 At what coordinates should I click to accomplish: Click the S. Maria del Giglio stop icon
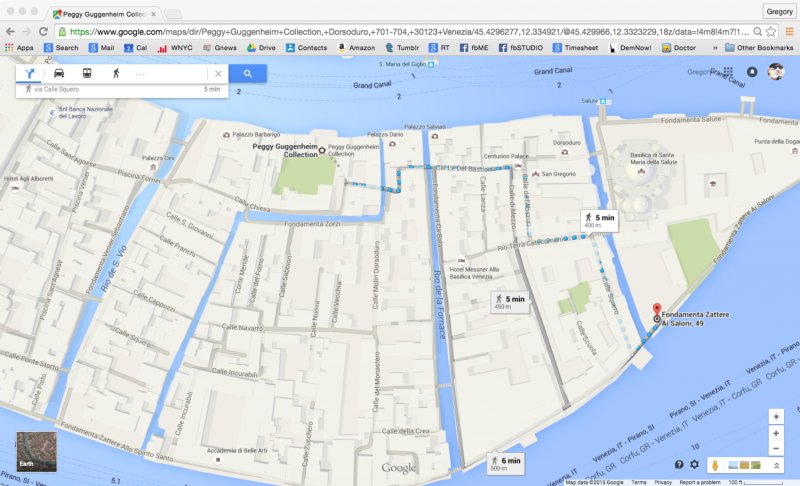(431, 64)
